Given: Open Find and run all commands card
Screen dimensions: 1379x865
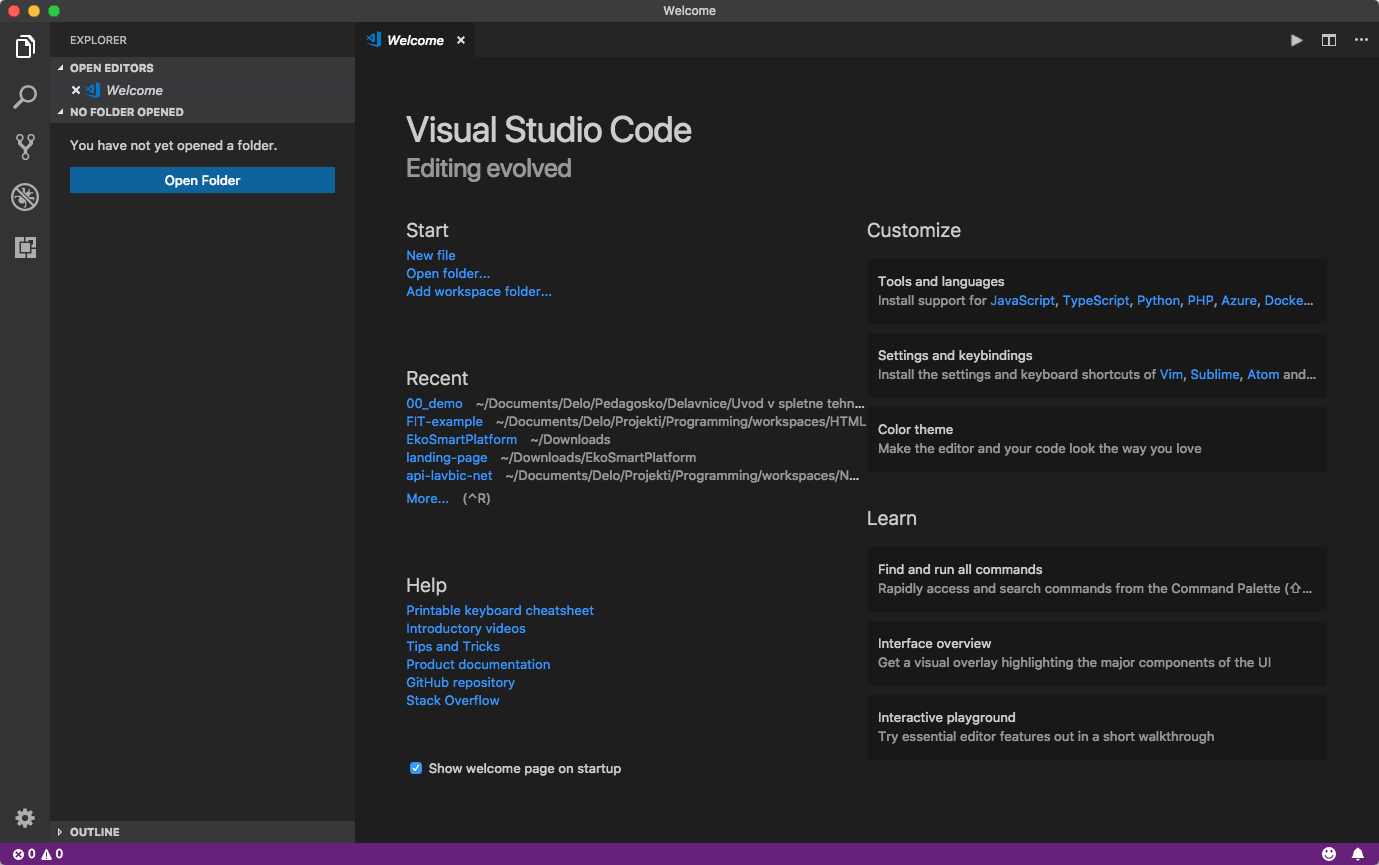Looking at the screenshot, I should 1097,579.
